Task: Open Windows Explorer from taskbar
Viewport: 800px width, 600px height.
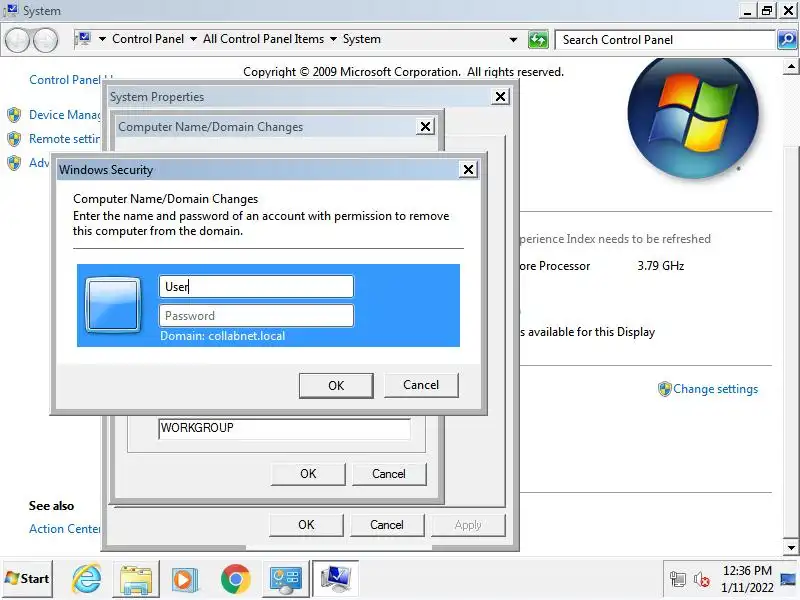Action: (136, 579)
